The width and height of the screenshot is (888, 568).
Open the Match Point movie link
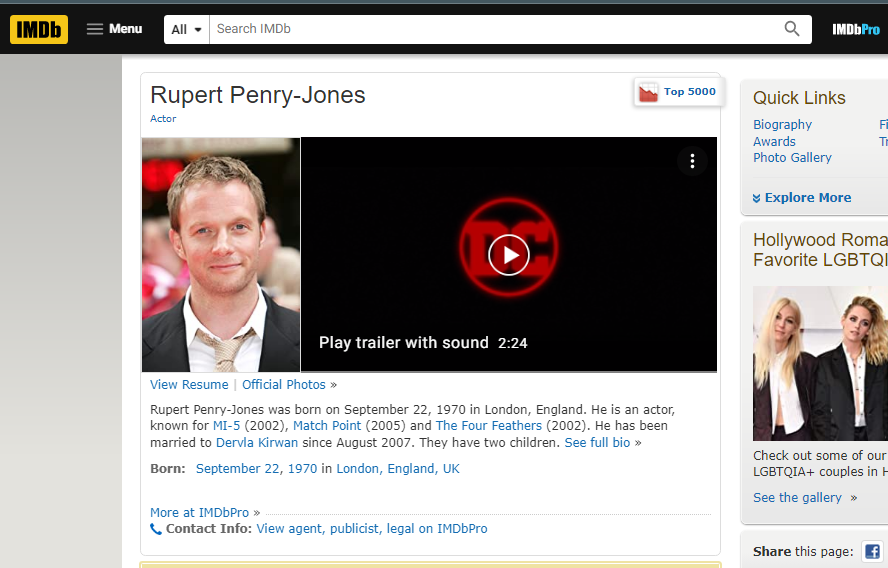tap(325, 426)
